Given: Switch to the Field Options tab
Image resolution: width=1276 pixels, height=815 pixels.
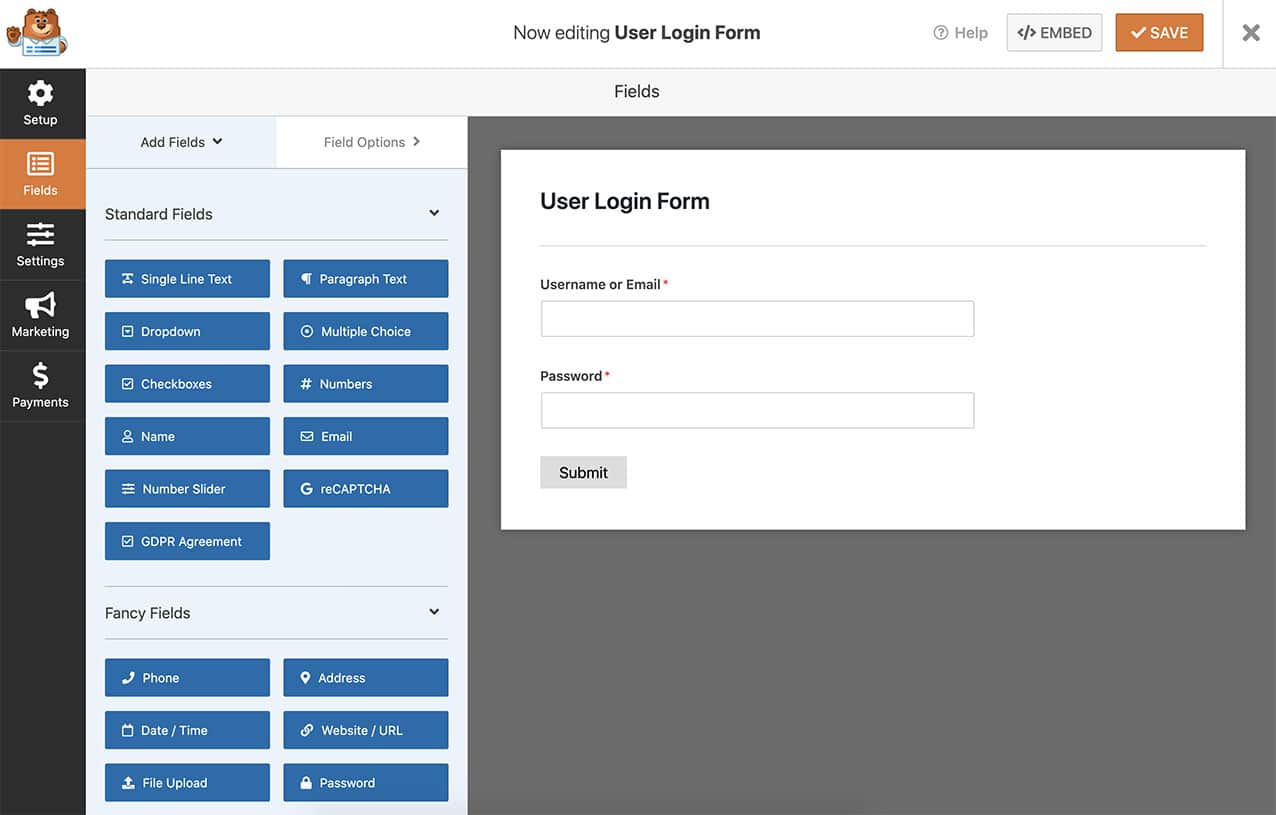Looking at the screenshot, I should point(371,142).
